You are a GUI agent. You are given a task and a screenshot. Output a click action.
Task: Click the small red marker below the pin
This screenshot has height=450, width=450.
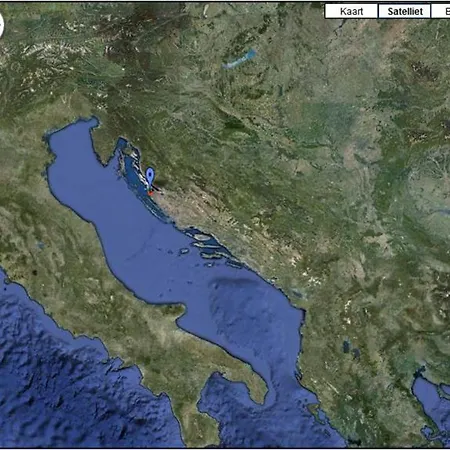(150, 193)
